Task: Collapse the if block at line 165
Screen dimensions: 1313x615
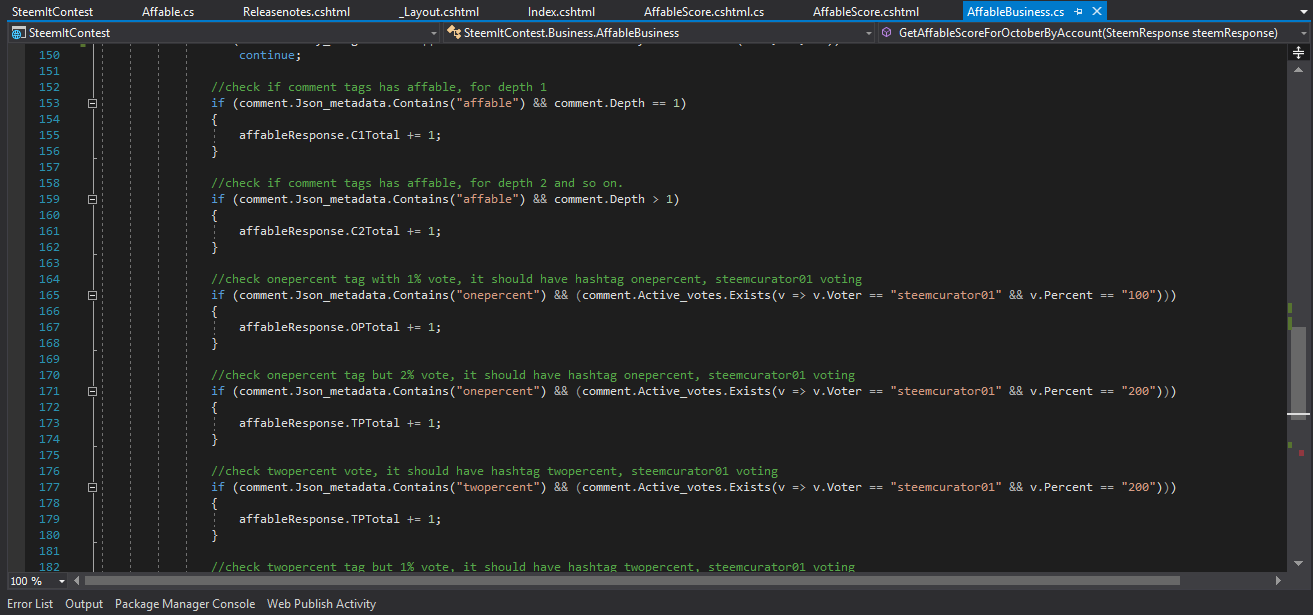Action: tap(92, 295)
